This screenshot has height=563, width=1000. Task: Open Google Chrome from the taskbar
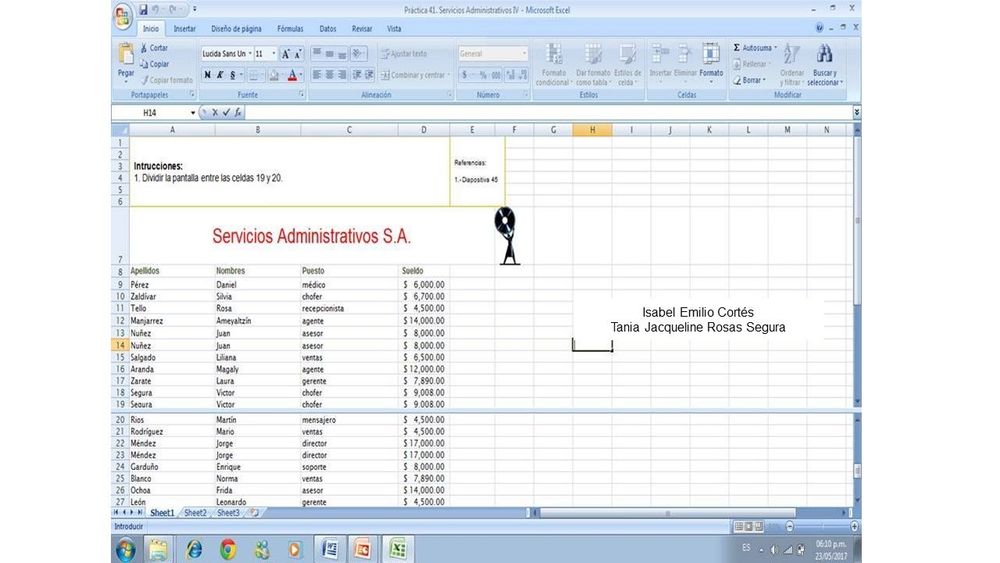[x=228, y=549]
